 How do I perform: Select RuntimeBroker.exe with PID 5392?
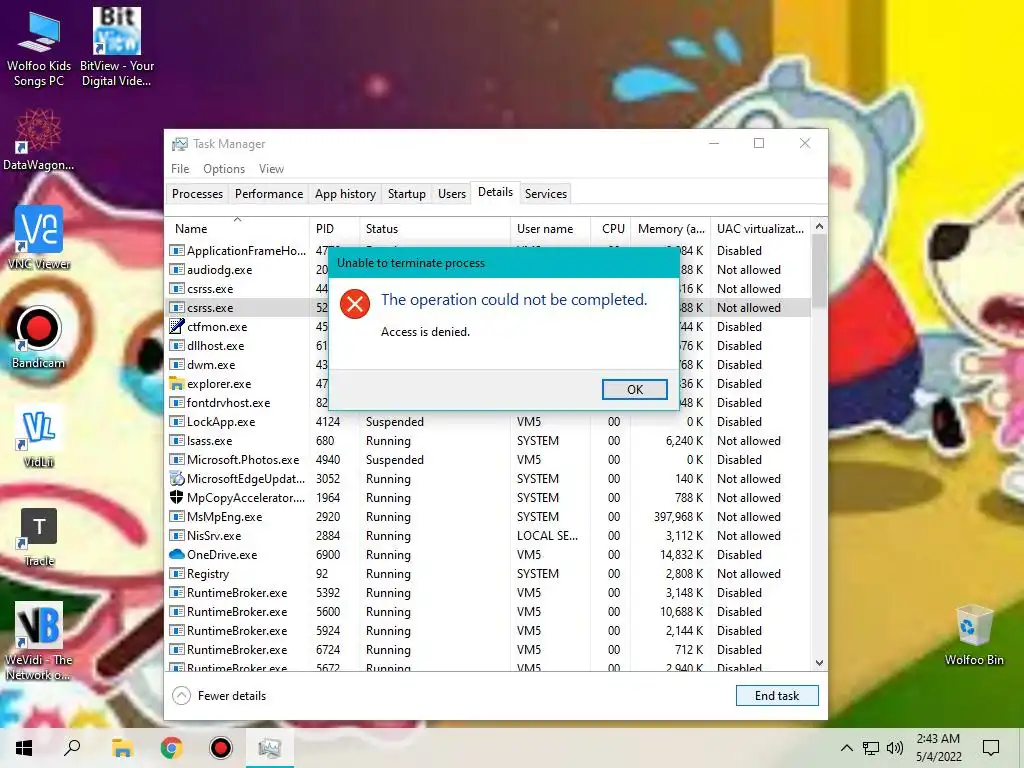[488, 592]
